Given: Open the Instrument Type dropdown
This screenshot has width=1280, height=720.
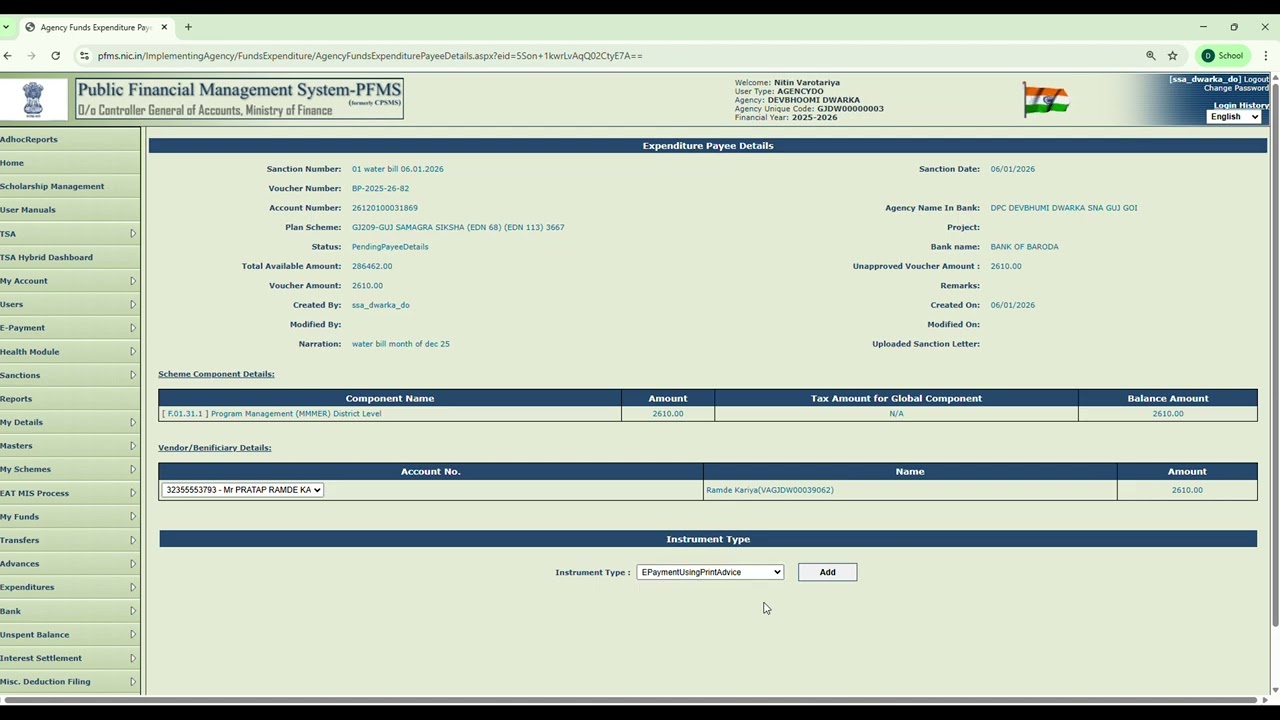Looking at the screenshot, I should point(710,572).
